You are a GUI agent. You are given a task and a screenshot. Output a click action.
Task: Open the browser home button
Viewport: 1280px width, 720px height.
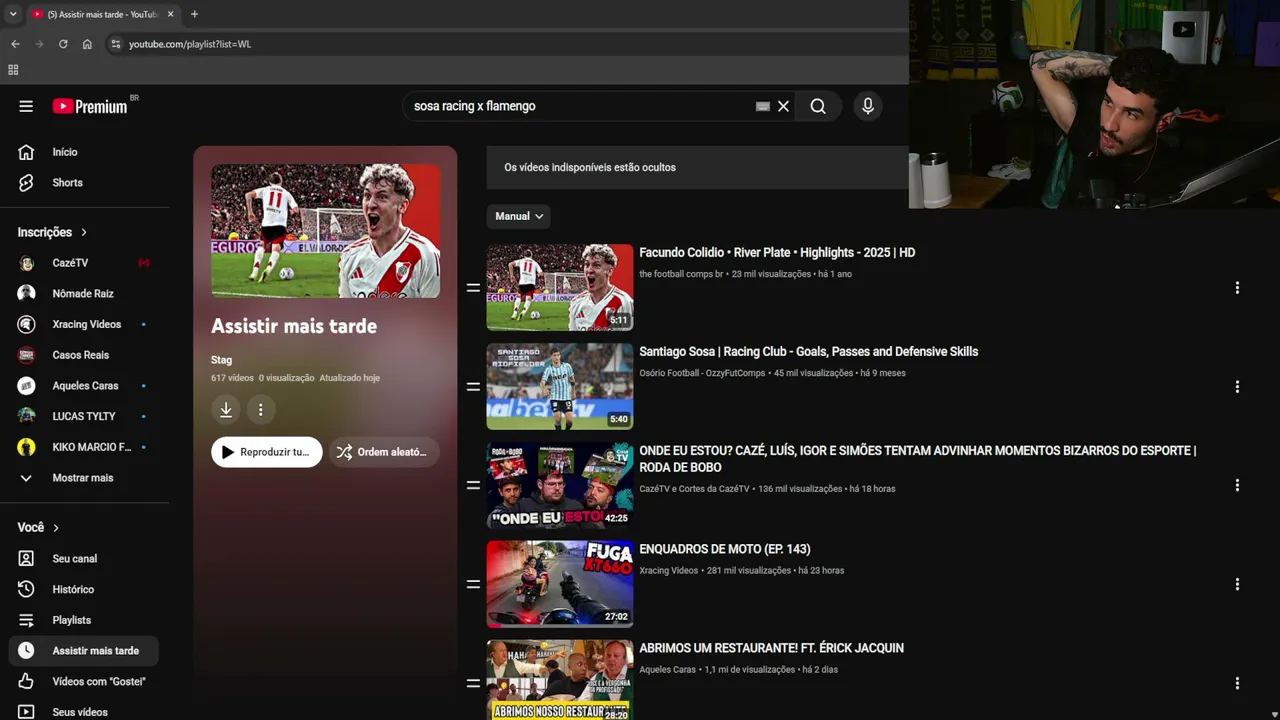87,44
